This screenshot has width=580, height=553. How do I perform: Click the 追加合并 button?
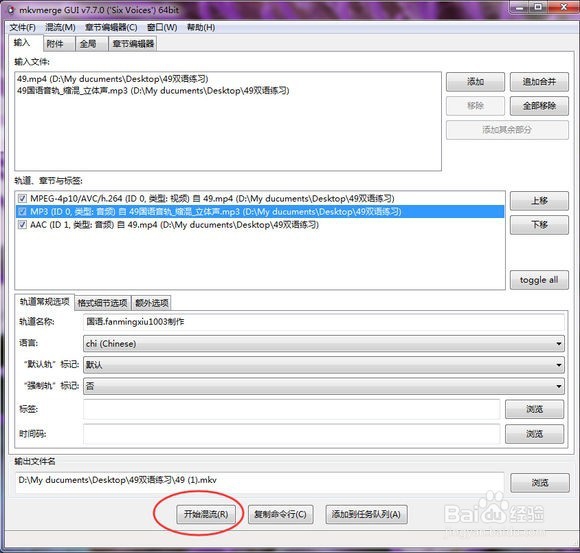539,82
